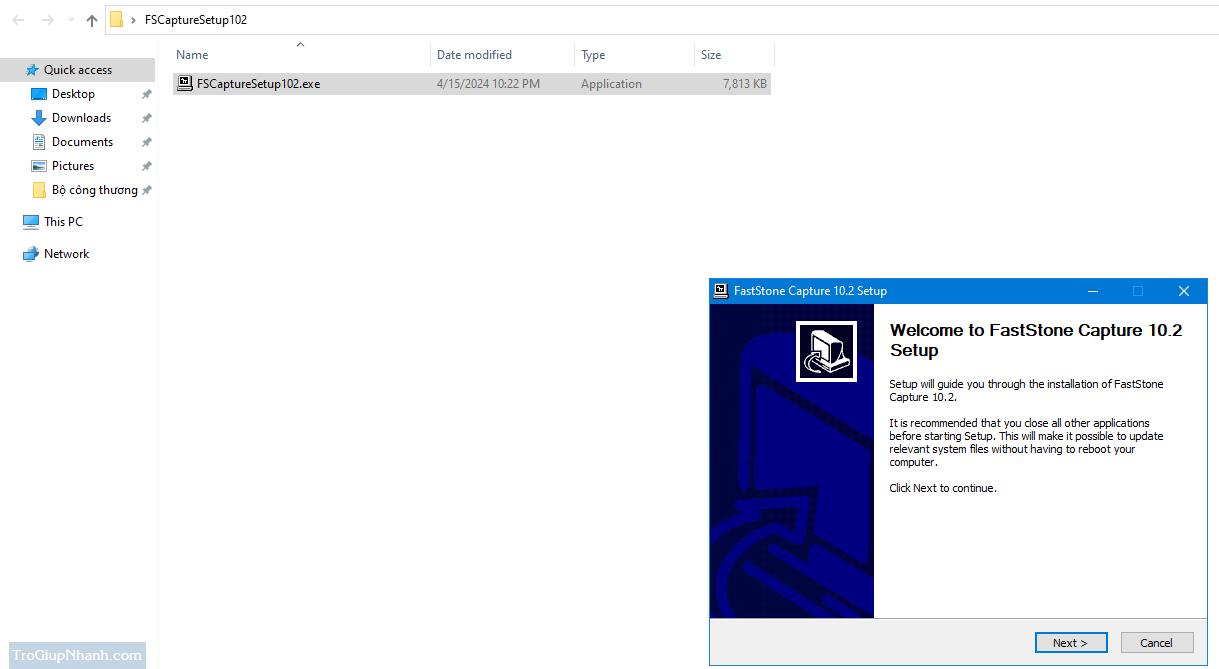This screenshot has height=669, width=1219.
Task: Sort by the Date modified column
Action: point(474,55)
